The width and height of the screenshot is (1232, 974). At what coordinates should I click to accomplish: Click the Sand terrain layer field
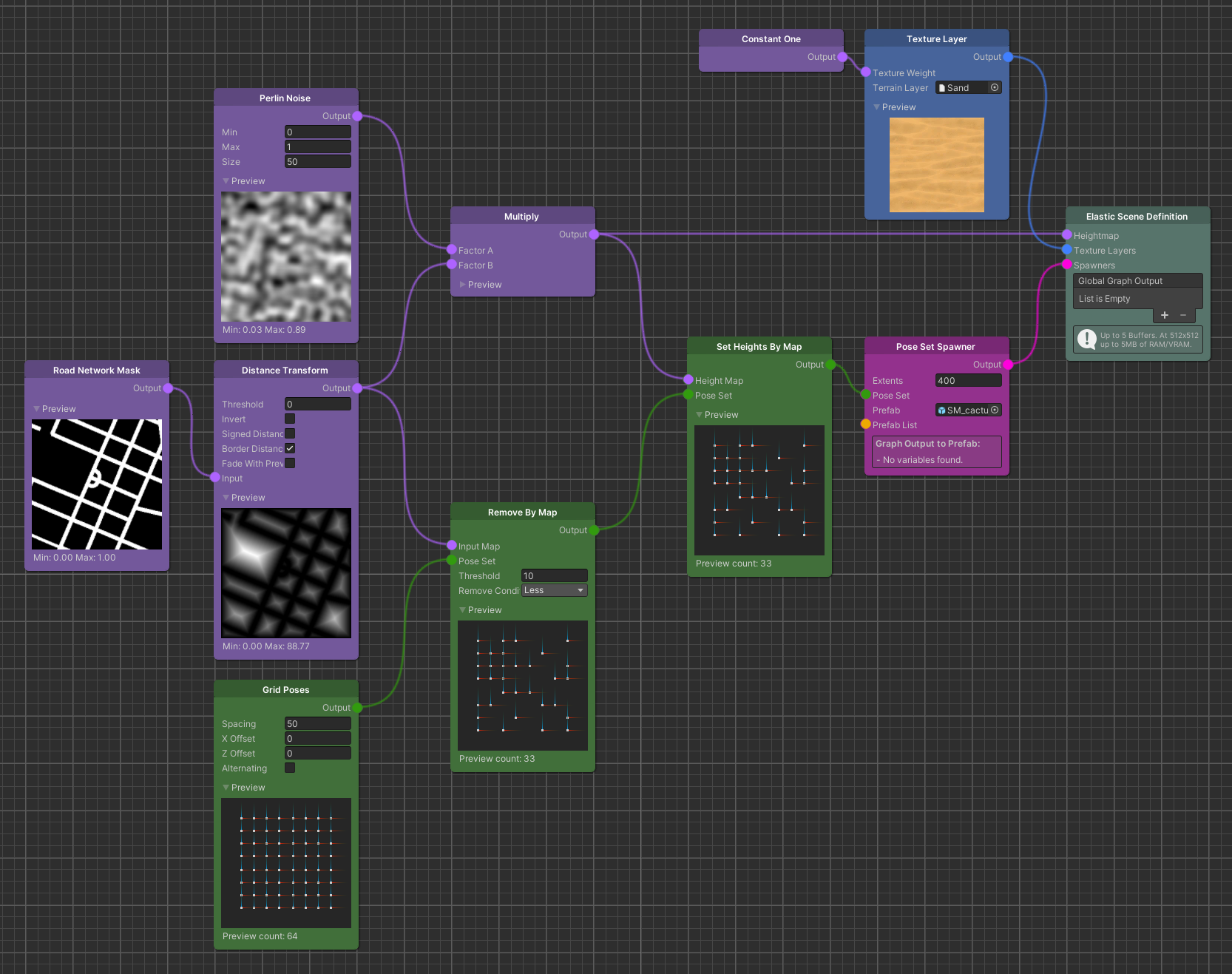(963, 87)
